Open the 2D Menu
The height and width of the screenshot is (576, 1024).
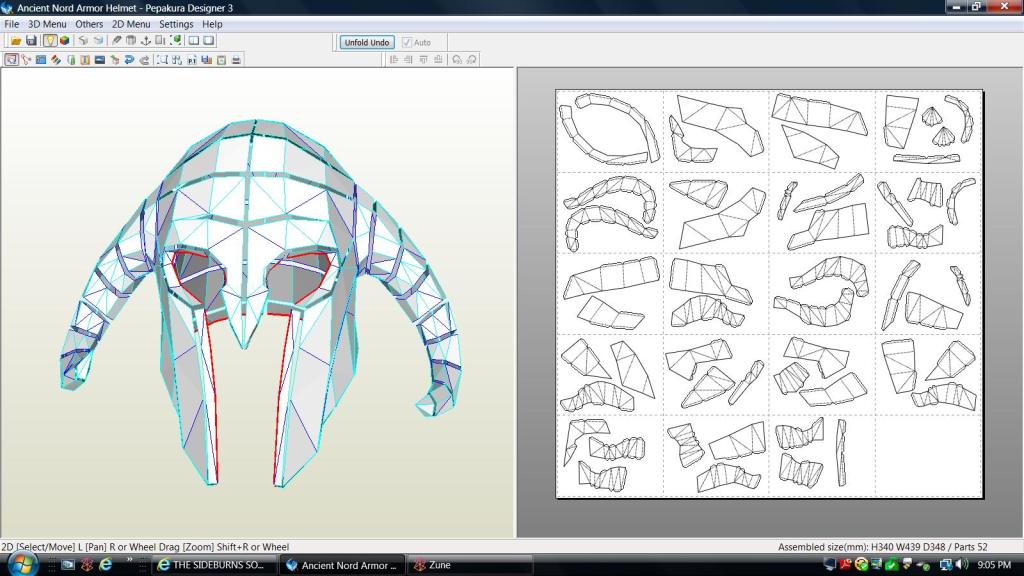coord(131,24)
